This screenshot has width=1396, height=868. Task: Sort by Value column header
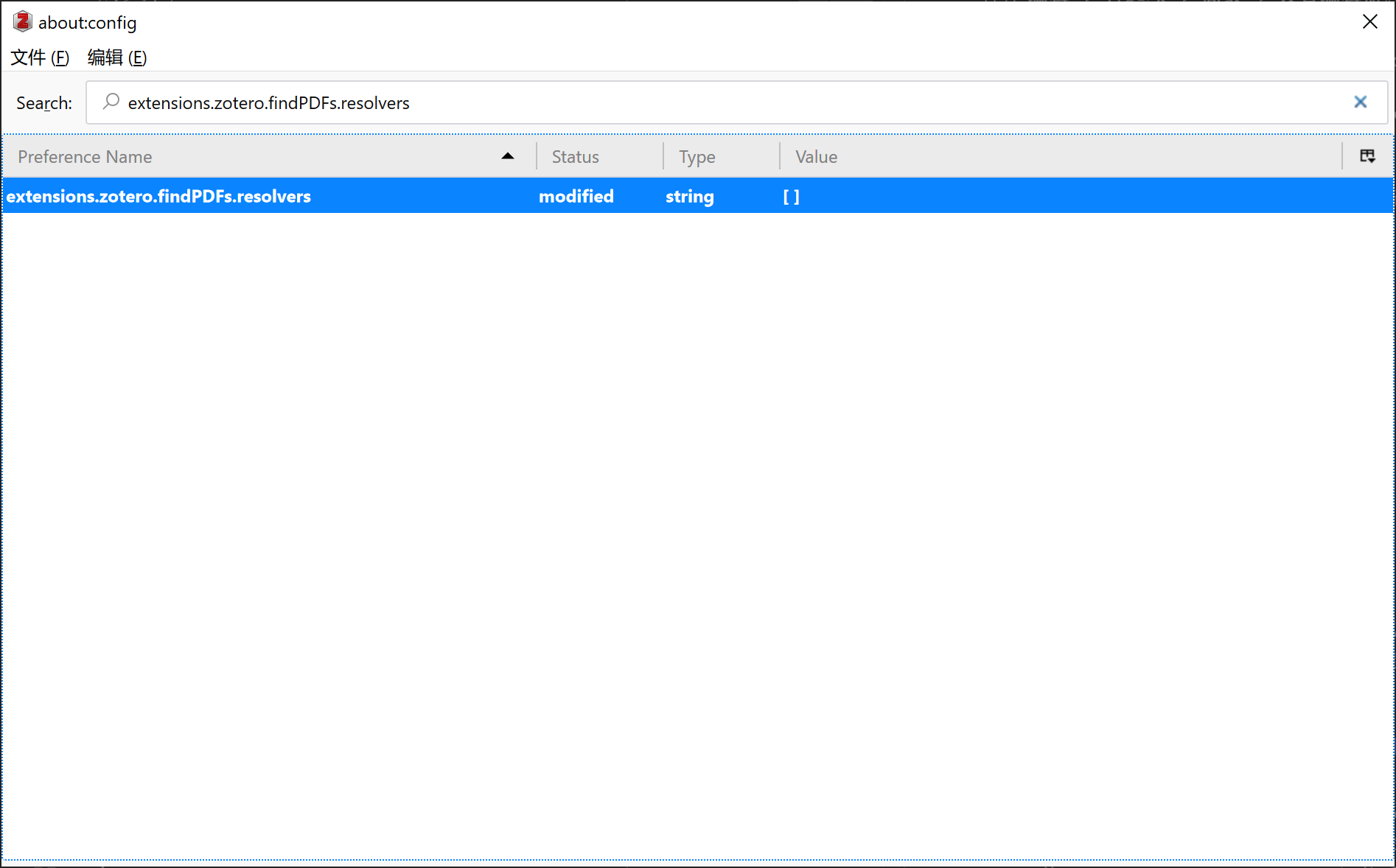click(1061, 156)
